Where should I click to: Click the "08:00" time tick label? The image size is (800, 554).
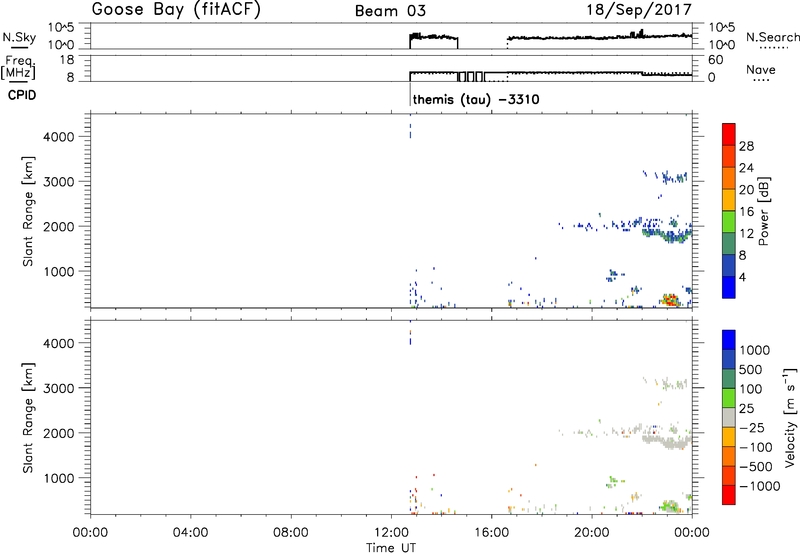point(291,533)
